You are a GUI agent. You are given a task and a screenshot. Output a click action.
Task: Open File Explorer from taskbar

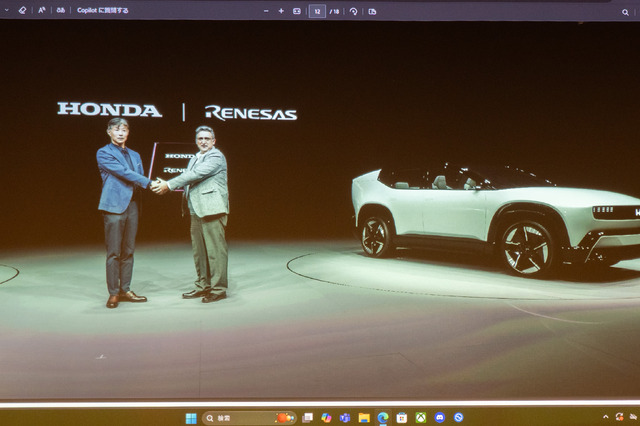(x=364, y=417)
